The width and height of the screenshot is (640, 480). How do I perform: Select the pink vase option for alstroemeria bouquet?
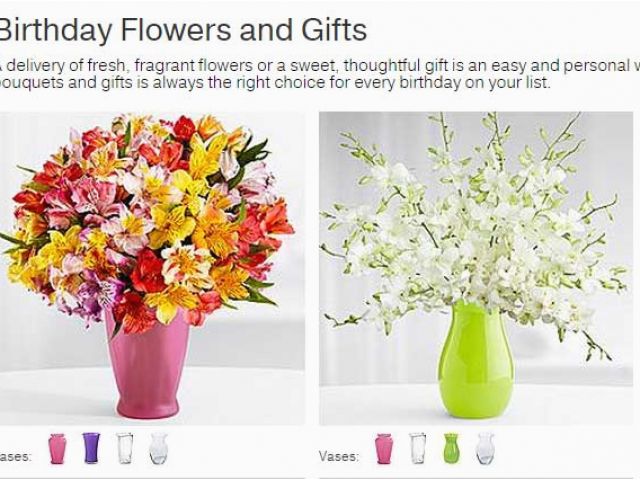point(57,448)
